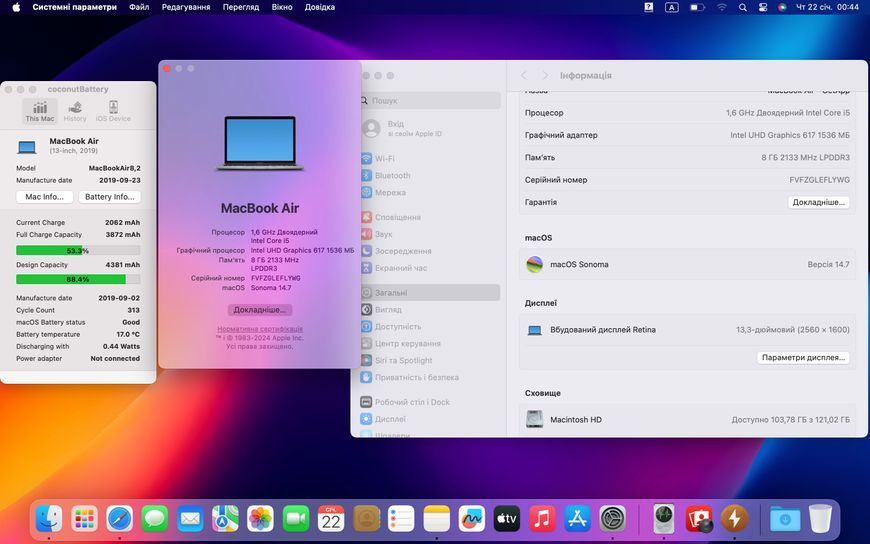This screenshot has width=870, height=544.
Task: Open Photos app in the Dock
Action: (x=260, y=519)
